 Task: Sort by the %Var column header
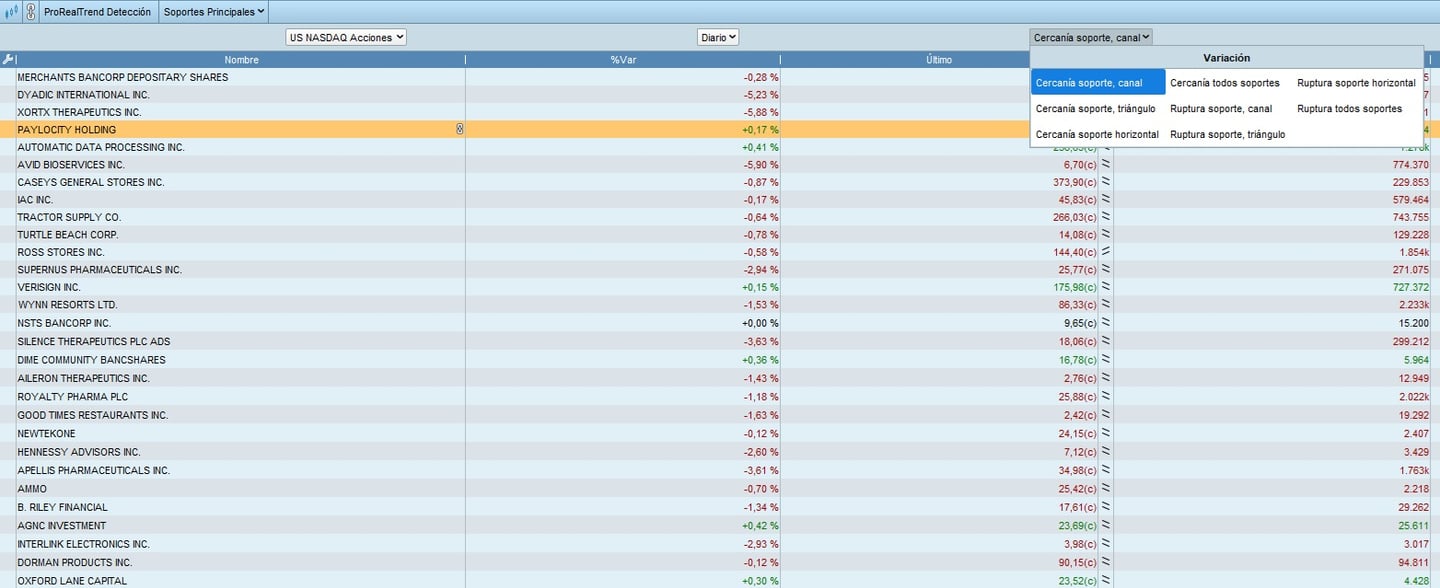pyautogui.click(x=622, y=60)
